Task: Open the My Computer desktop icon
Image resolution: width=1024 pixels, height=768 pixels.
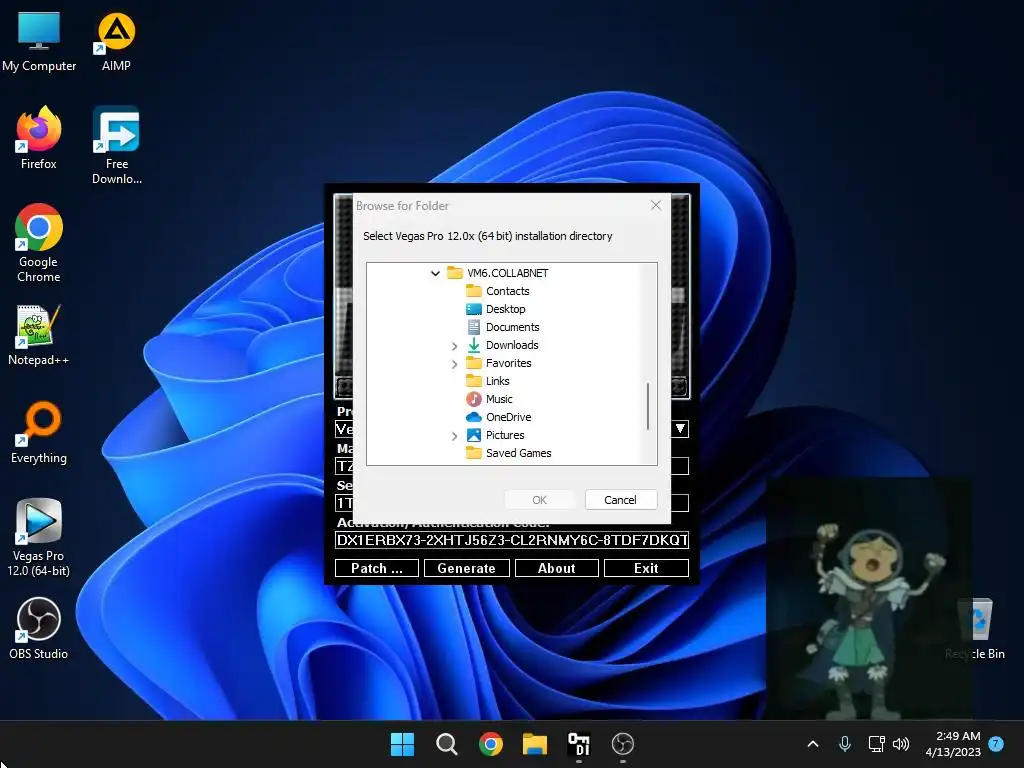Action: coord(39,40)
